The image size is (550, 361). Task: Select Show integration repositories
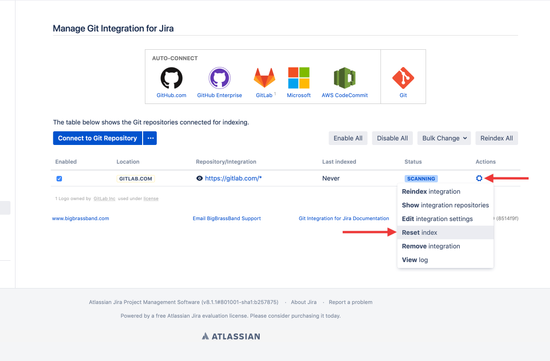point(445,205)
